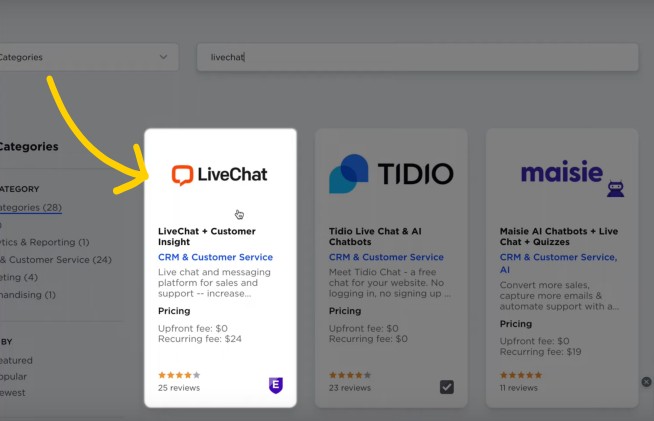
Task: Sort apps by Featured
Action: (16, 360)
